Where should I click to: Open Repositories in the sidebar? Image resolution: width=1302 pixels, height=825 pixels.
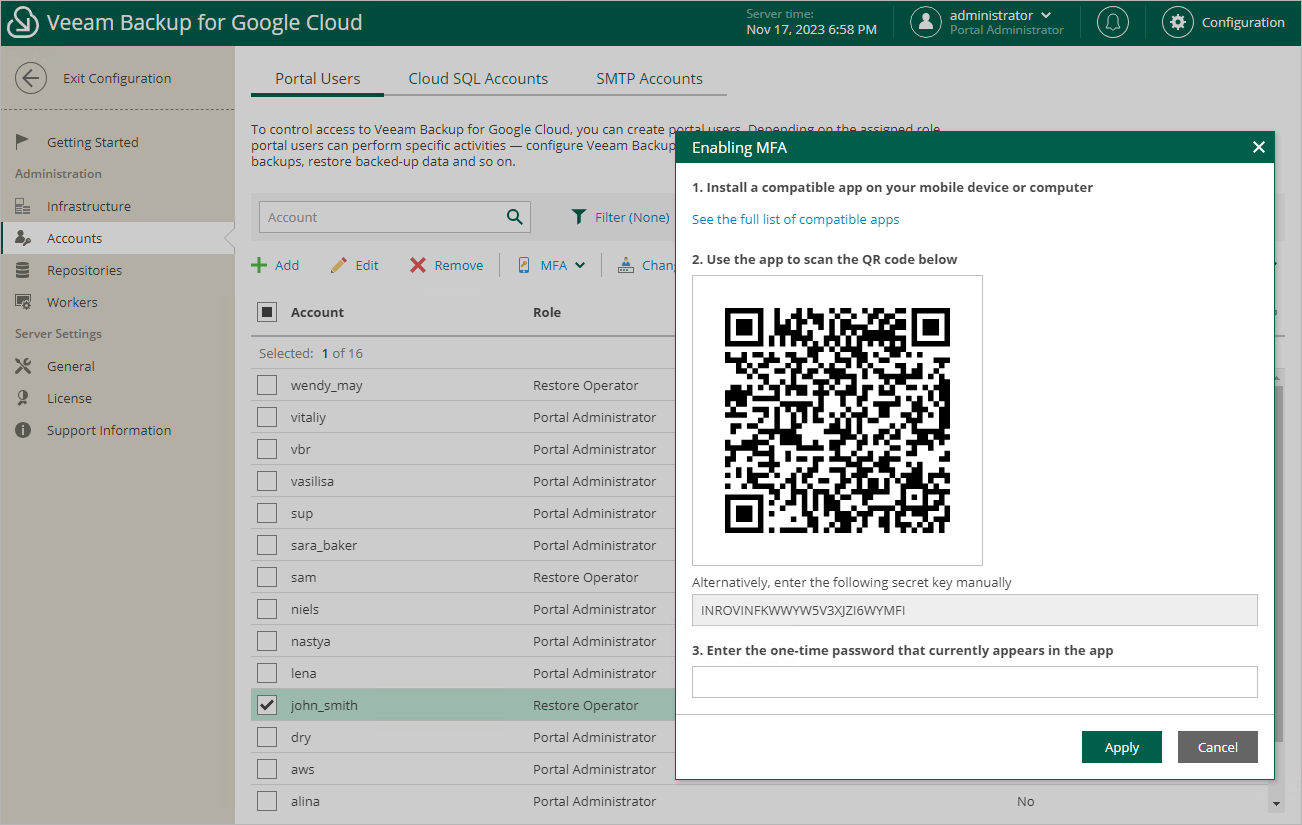(x=84, y=270)
